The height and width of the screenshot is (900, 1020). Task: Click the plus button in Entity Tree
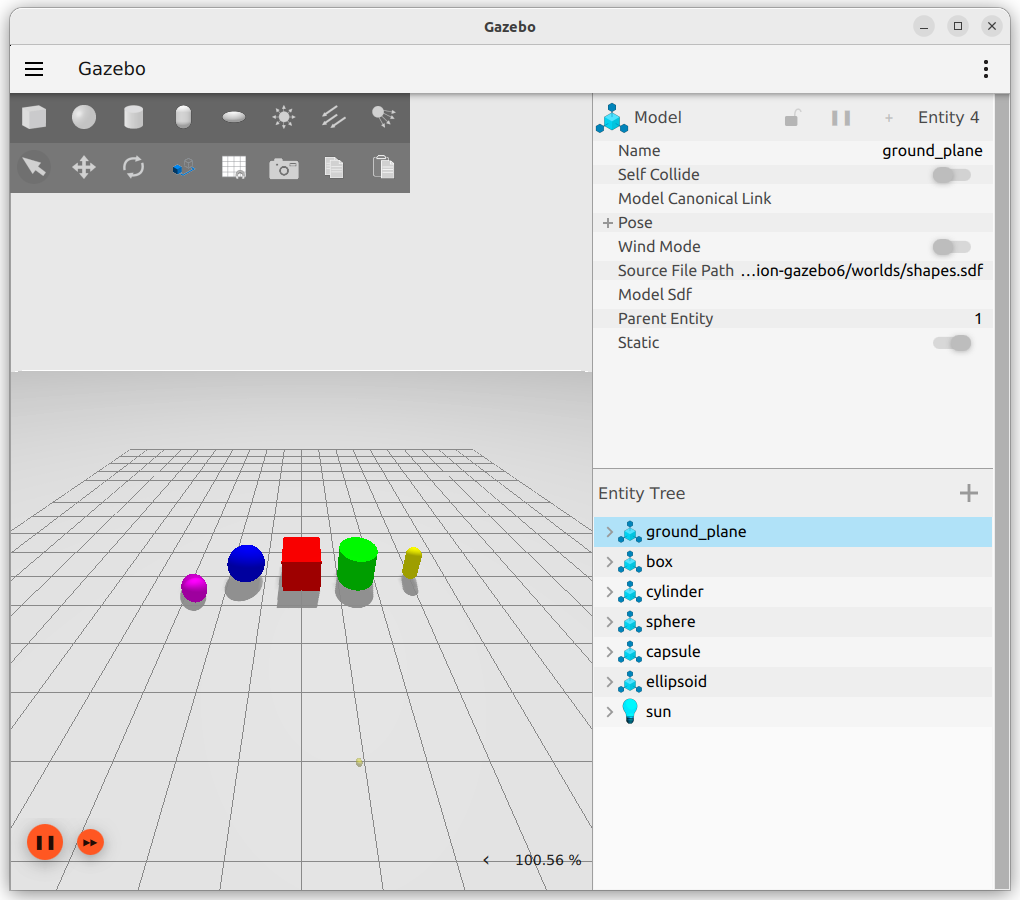(969, 493)
